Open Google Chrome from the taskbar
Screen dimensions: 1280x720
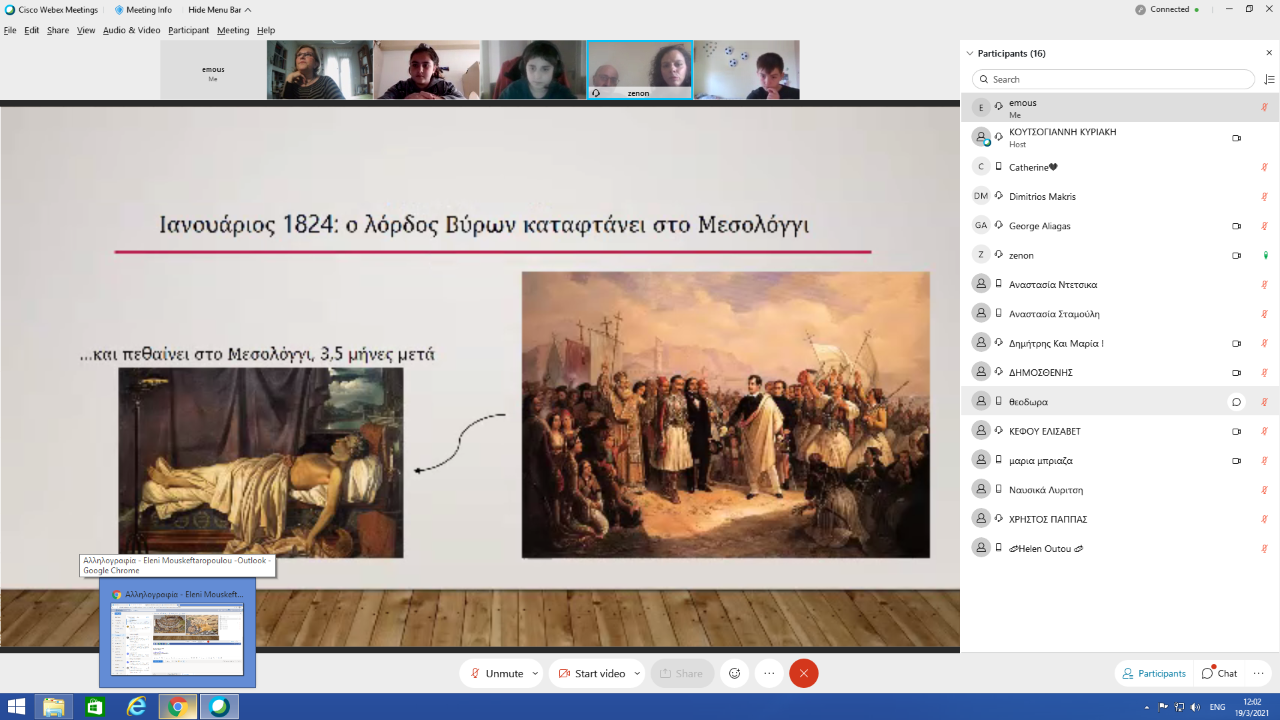click(x=177, y=707)
